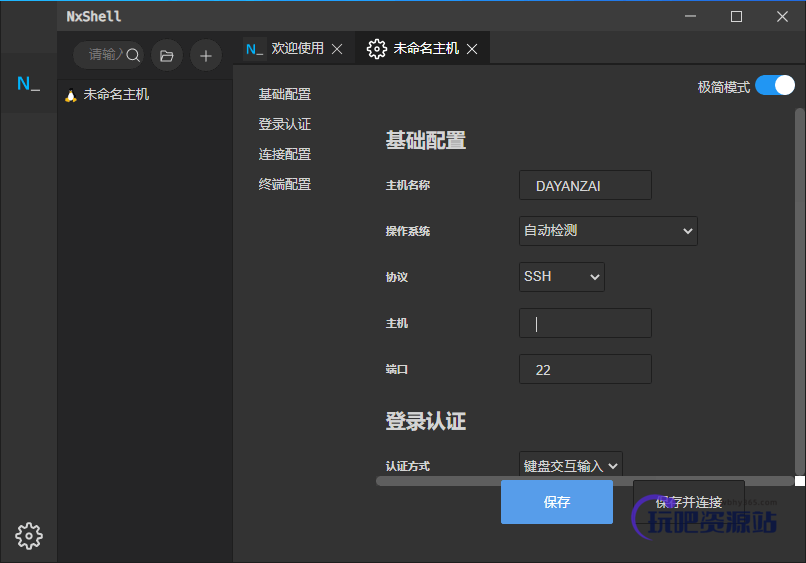Go to 登录认证 section
This screenshot has width=806, height=563.
(285, 124)
